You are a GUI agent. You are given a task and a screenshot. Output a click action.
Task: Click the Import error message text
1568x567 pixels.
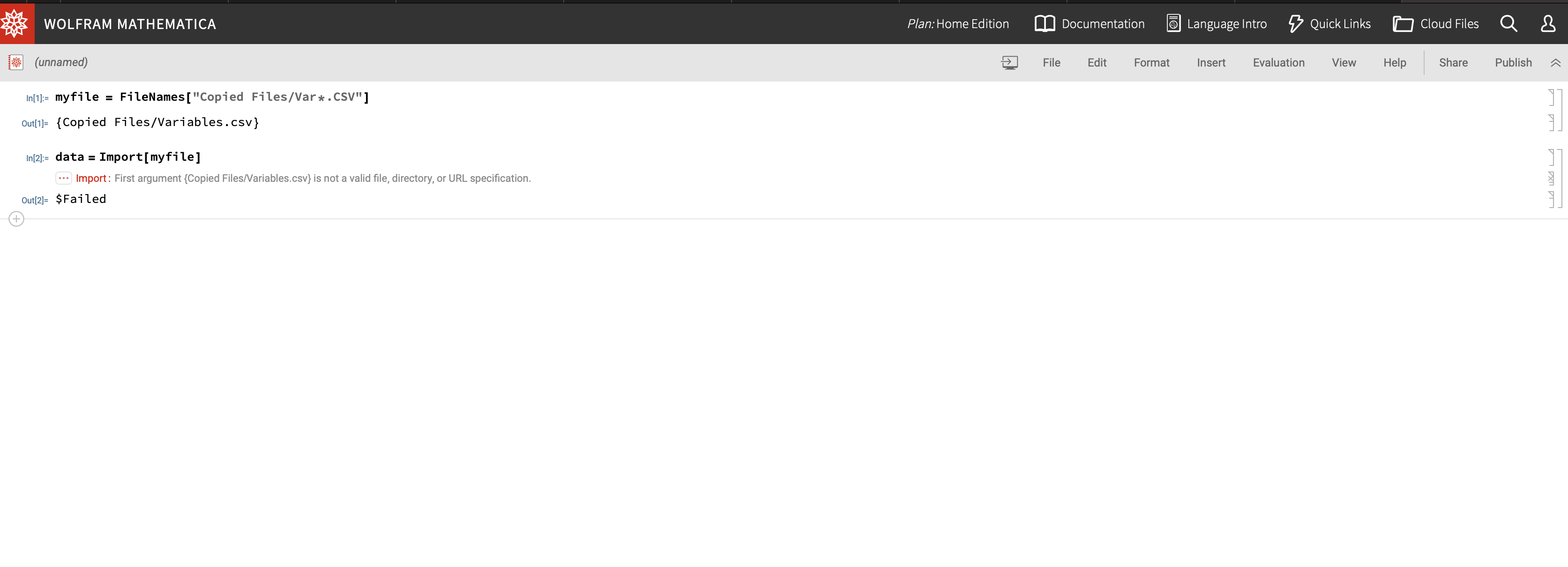pyautogui.click(x=322, y=178)
